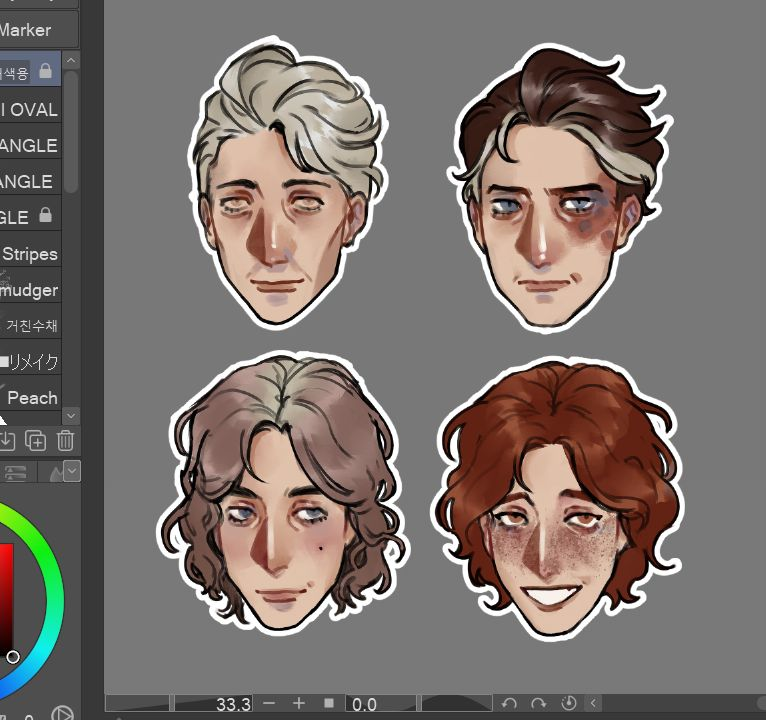Rotate the canvas left with the counterclockwise arrow

(x=509, y=703)
